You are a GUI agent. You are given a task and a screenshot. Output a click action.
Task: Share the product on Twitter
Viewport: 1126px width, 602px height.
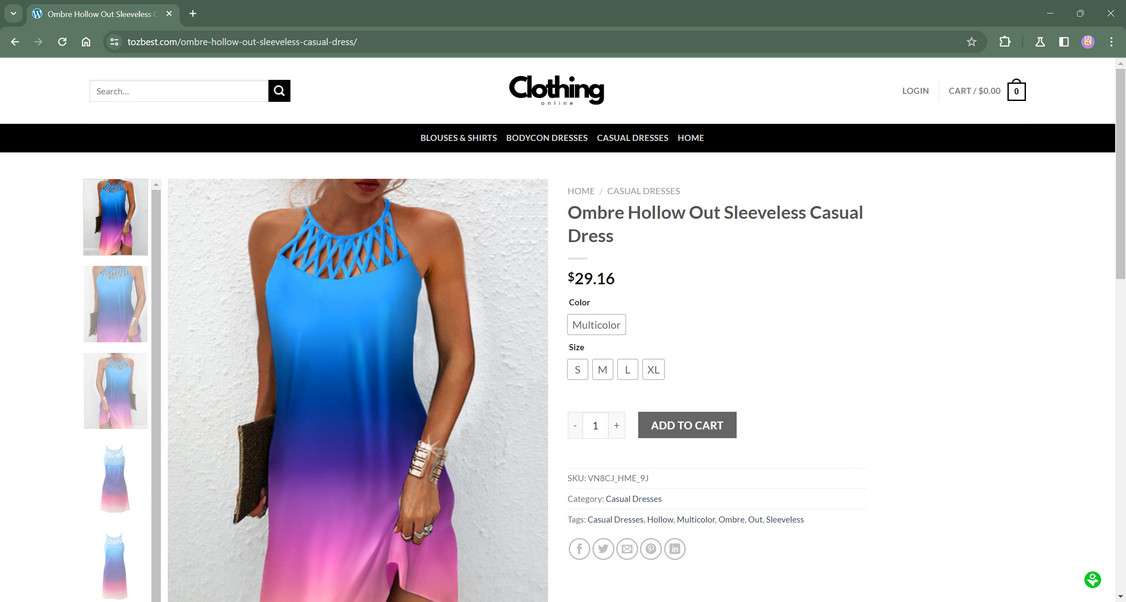click(603, 549)
